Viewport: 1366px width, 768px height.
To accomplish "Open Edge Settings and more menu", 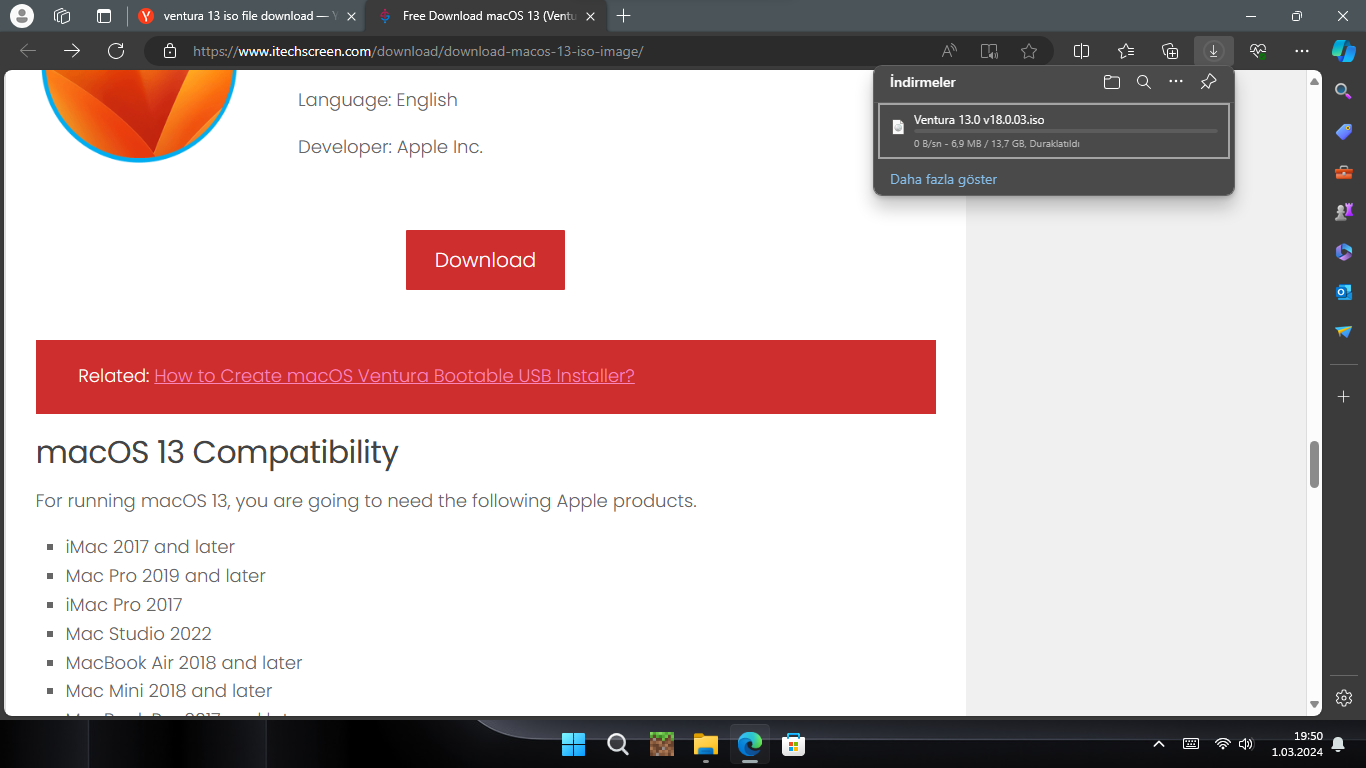I will pyautogui.click(x=1301, y=51).
